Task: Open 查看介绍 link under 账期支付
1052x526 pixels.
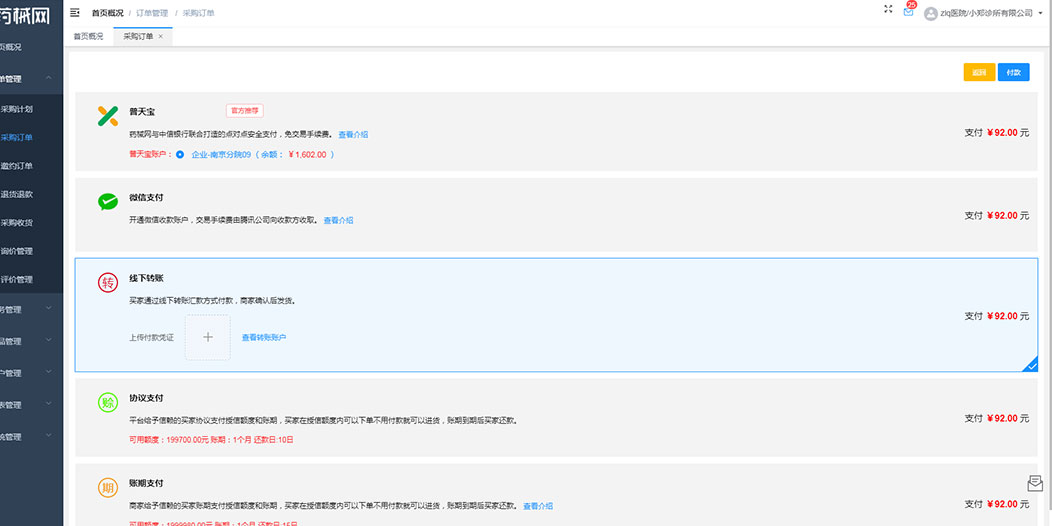Action: coord(538,506)
